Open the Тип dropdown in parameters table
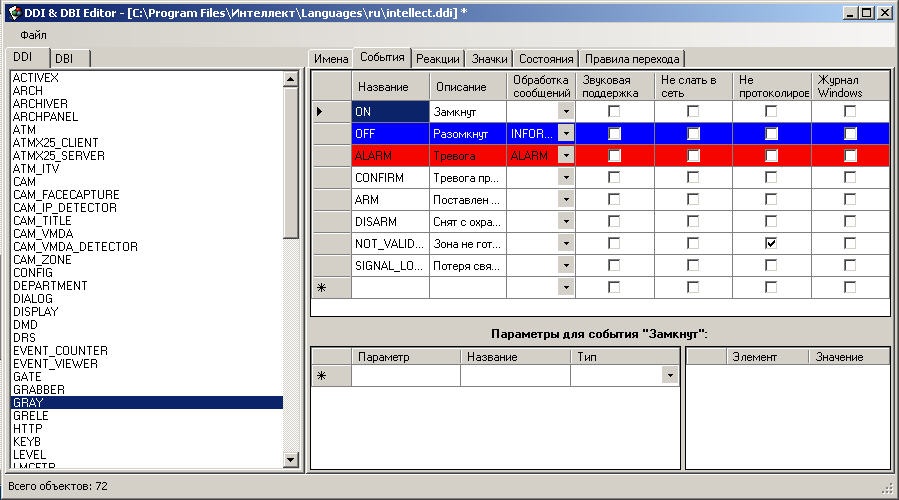The height and width of the screenshot is (500, 899). tap(669, 376)
